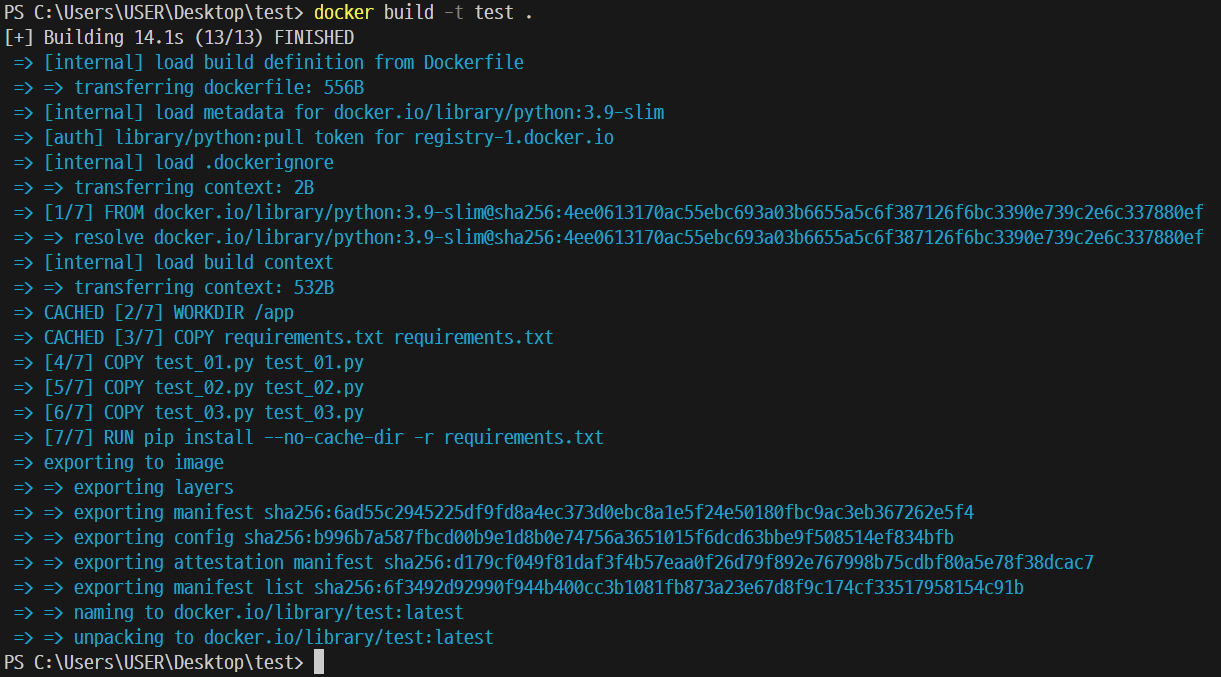Click 'CACHED [2/7] WORKDIR /app' line
Viewport: 1221px width, 677px height.
(x=154, y=313)
